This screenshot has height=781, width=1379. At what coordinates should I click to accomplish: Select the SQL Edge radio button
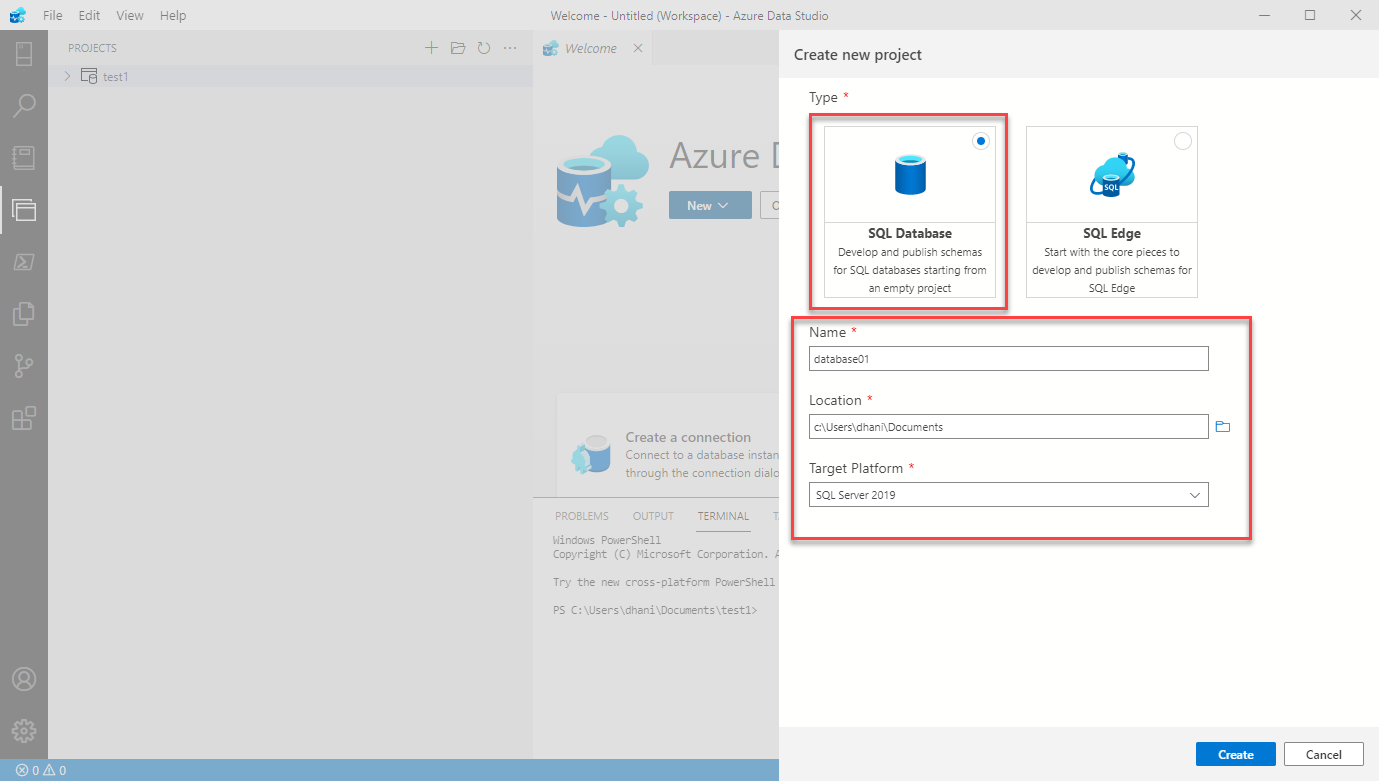point(1183,141)
